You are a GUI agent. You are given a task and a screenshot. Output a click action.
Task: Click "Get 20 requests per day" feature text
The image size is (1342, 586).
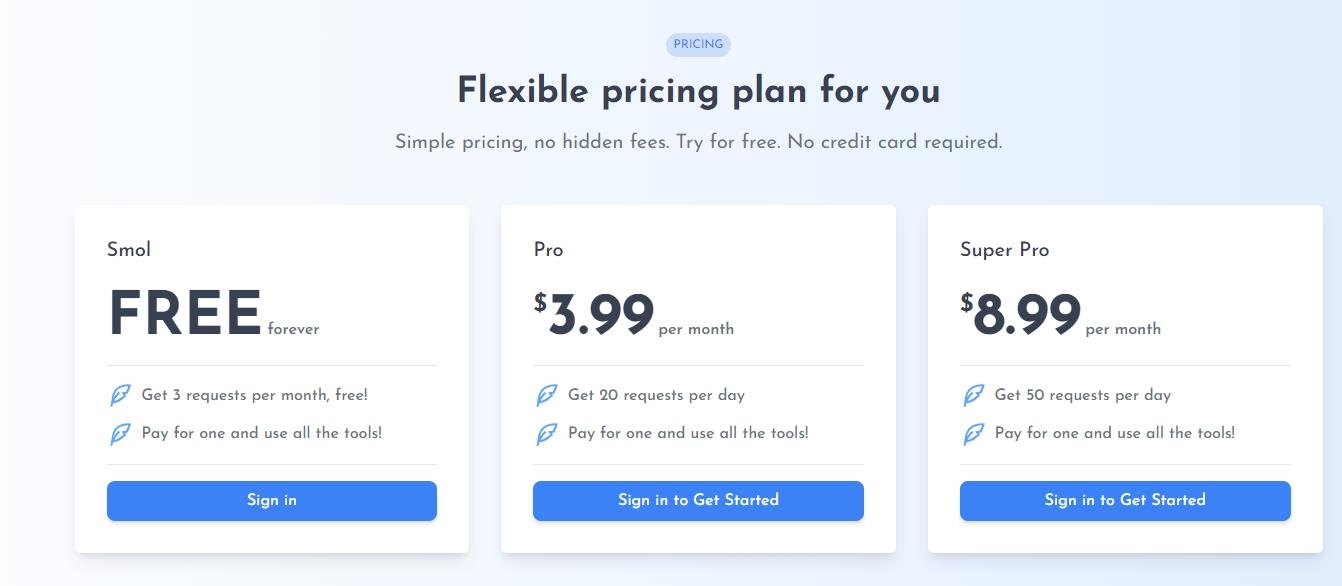(x=656, y=395)
